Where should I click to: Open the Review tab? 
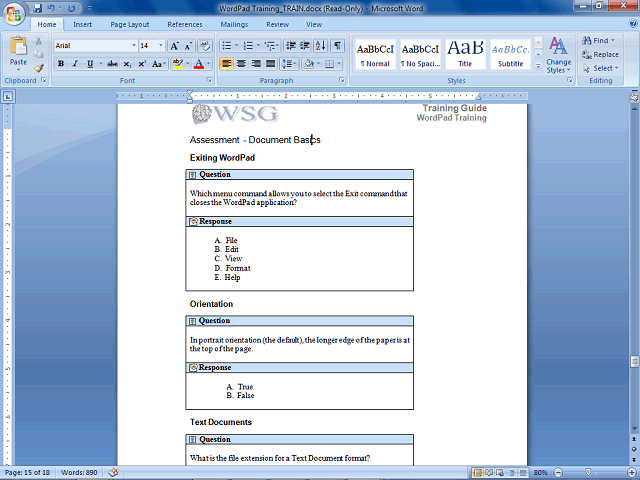click(x=278, y=24)
